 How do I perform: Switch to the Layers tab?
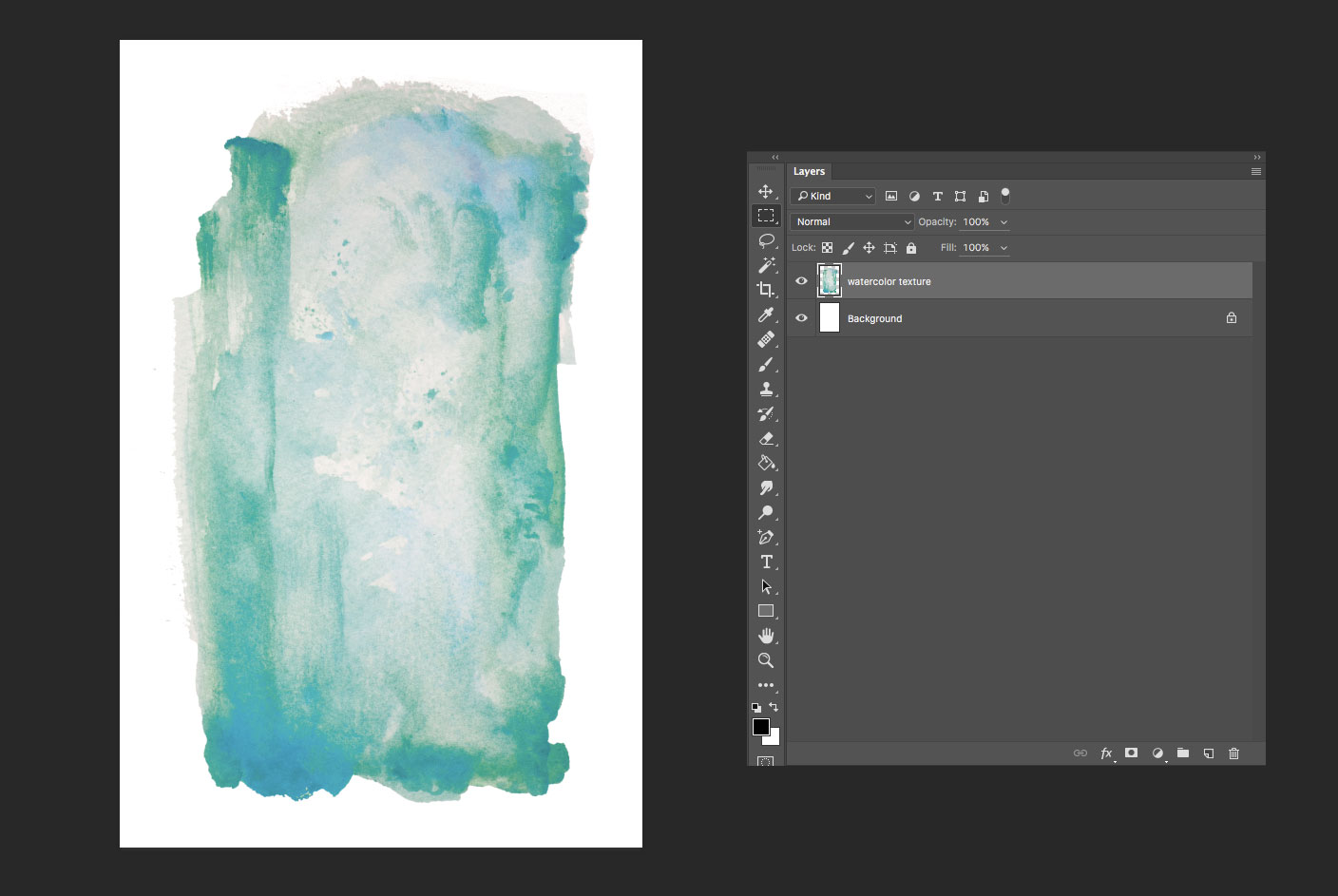(810, 171)
